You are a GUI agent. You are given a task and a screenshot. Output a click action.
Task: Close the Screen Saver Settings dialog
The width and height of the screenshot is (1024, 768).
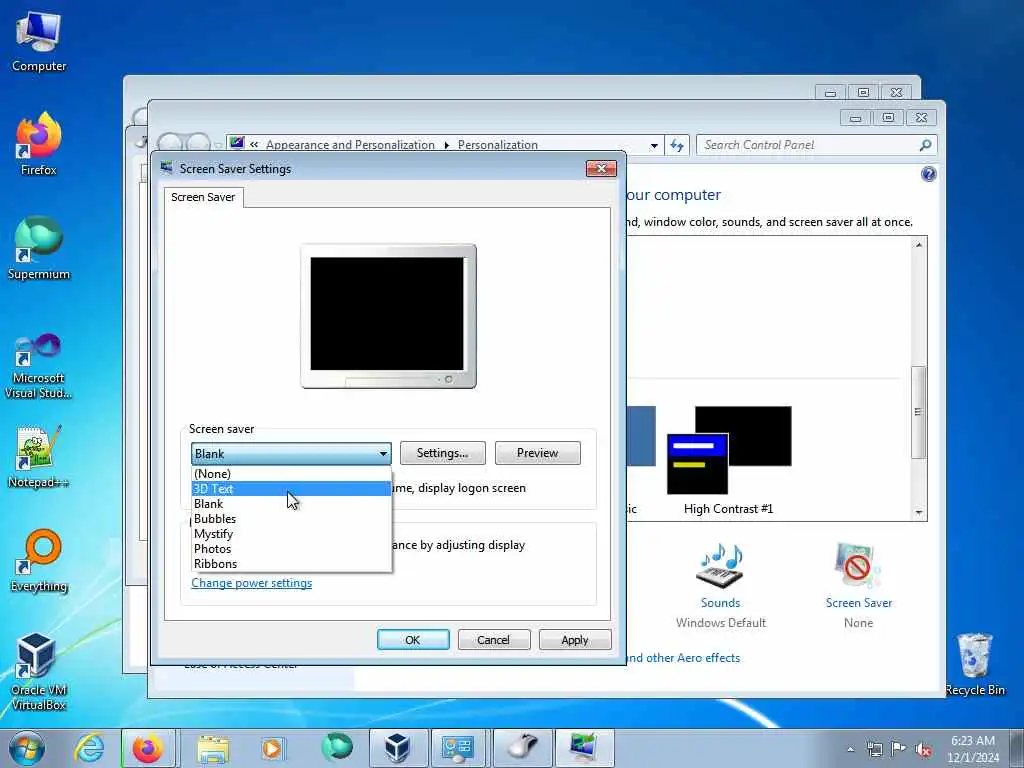(601, 169)
